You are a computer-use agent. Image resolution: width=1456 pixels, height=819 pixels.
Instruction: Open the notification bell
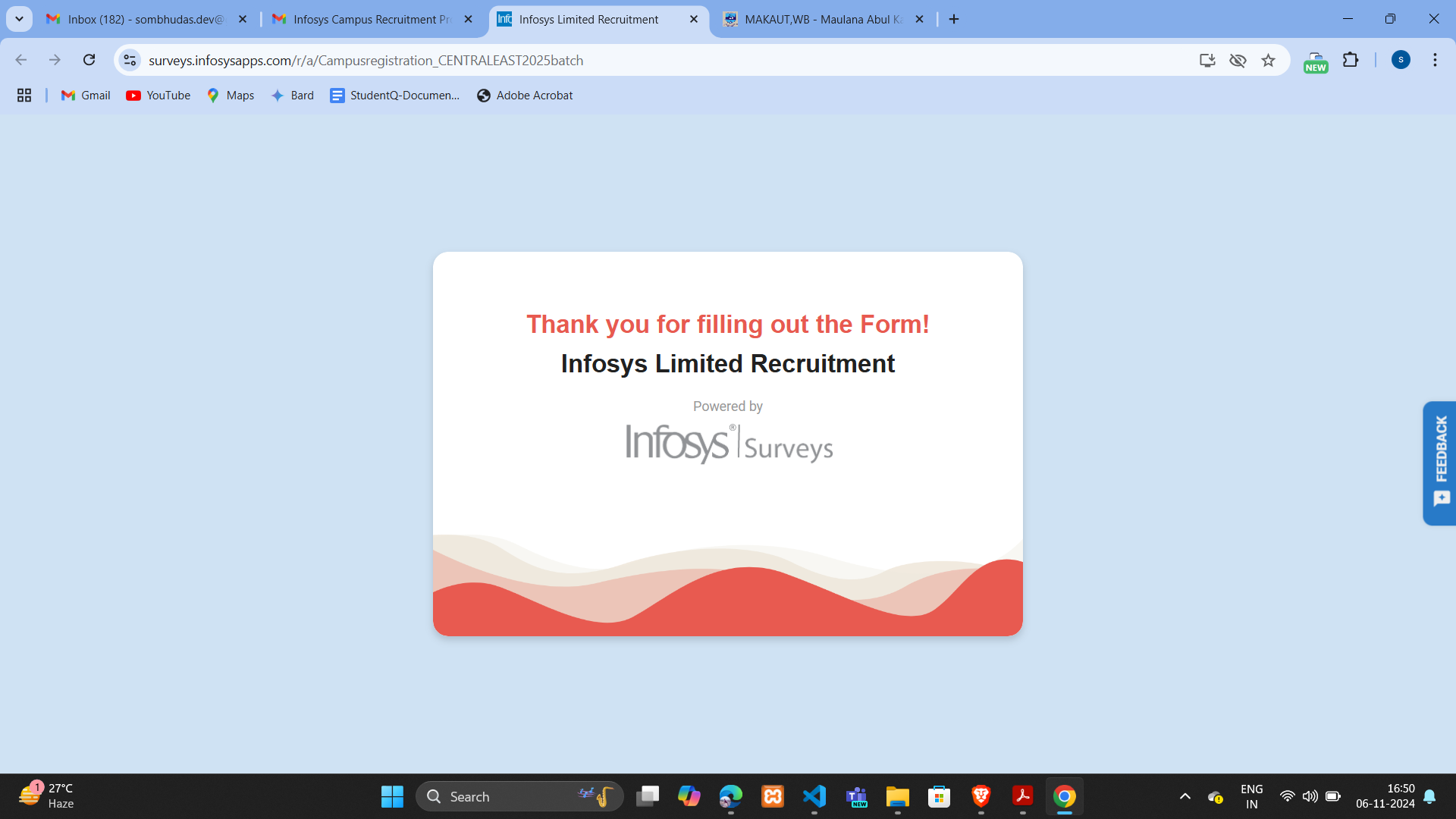[x=1429, y=796]
